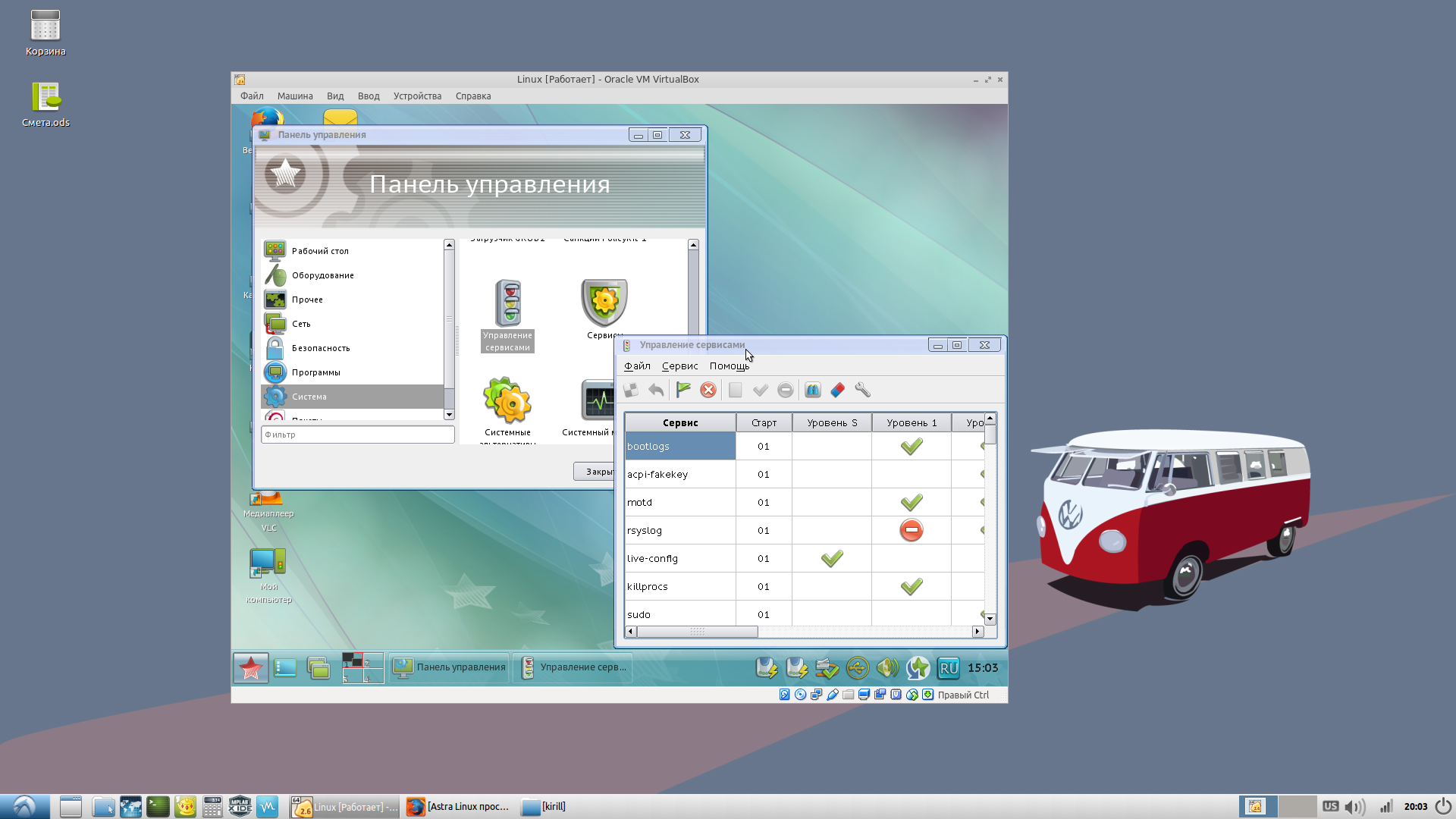The width and height of the screenshot is (1456, 819).
Task: Open Файл menu in service manager
Action: coord(637,366)
